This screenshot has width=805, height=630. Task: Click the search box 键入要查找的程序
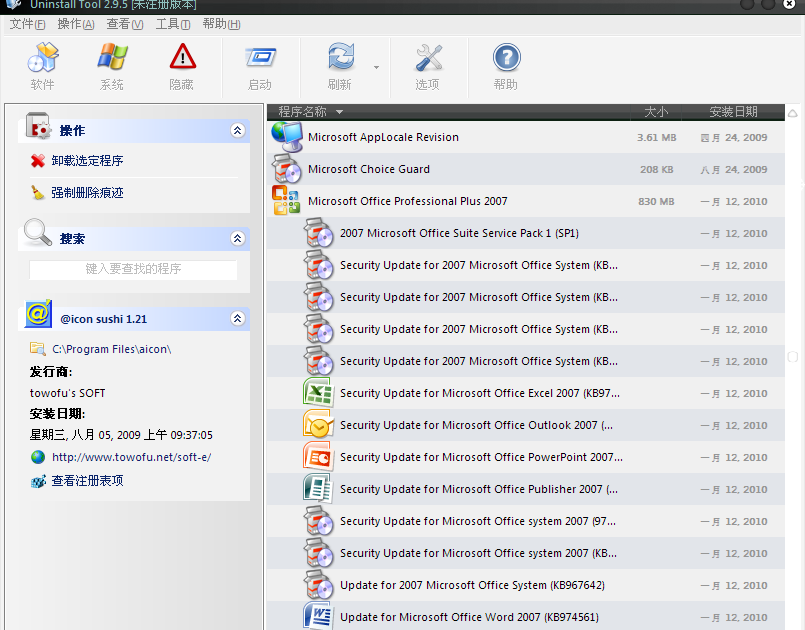click(133, 269)
